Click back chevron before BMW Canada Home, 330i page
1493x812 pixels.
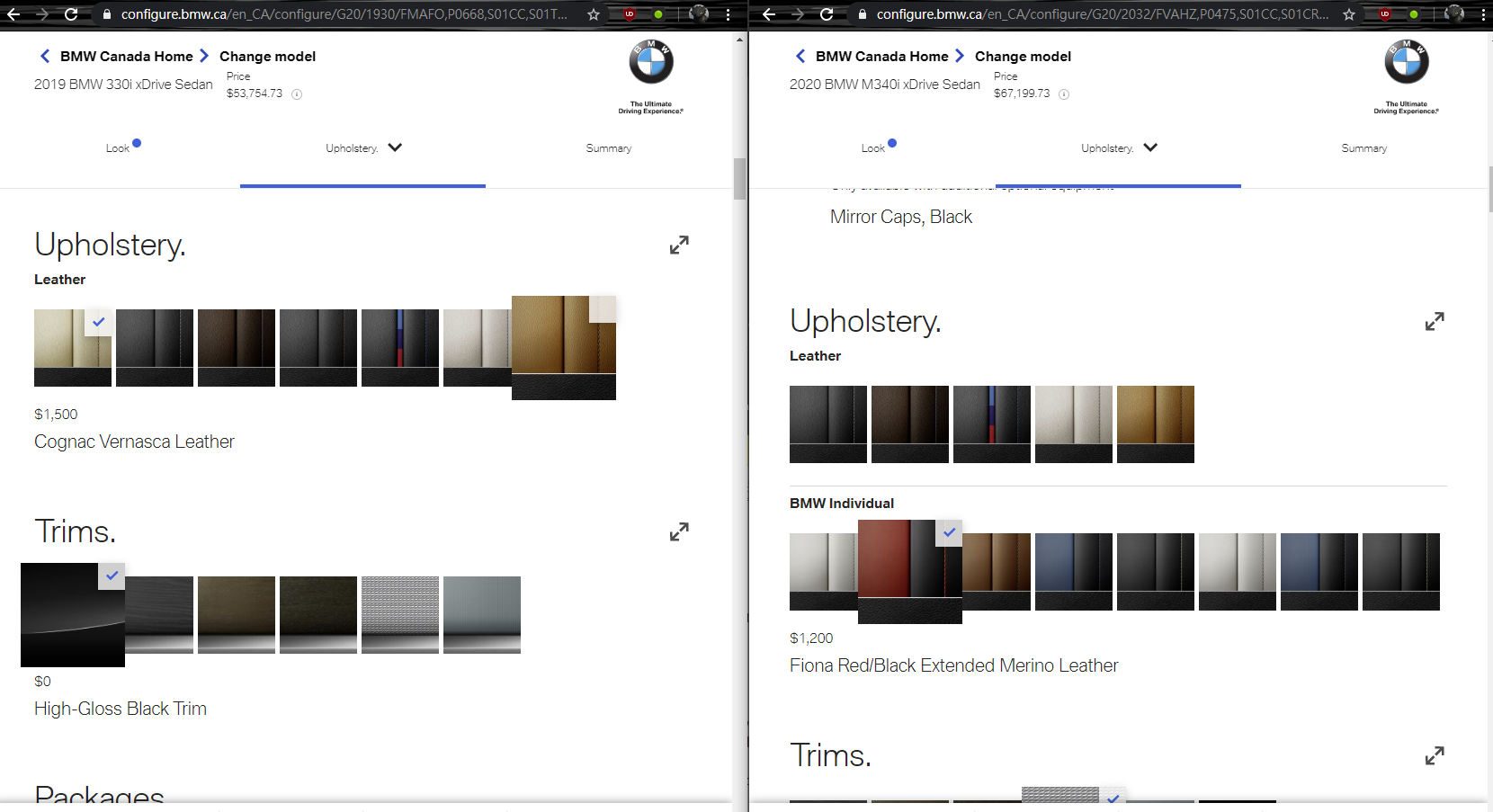[x=45, y=56]
